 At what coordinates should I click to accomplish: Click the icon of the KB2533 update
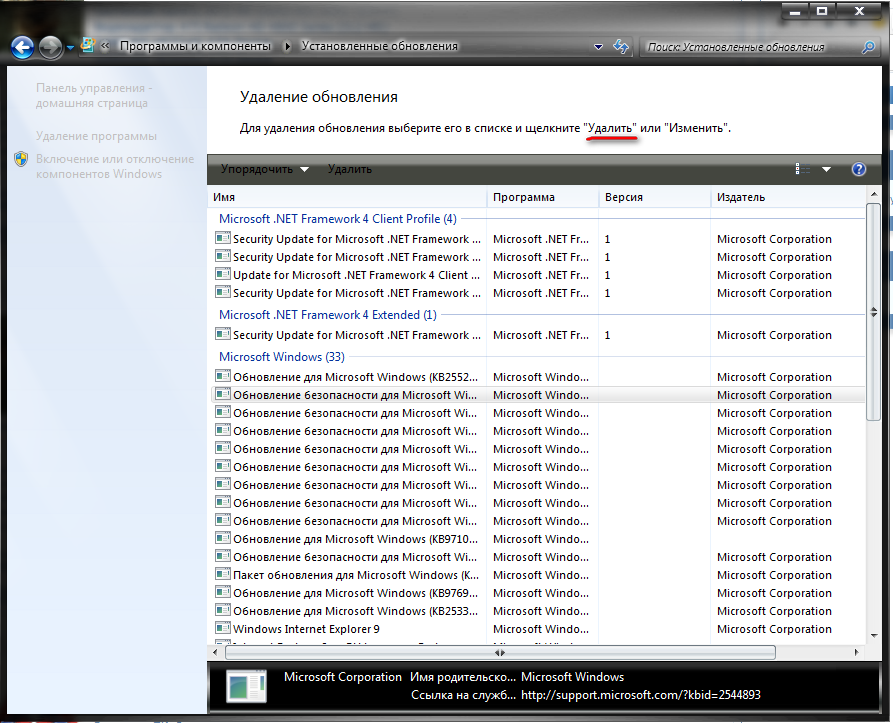tap(223, 610)
